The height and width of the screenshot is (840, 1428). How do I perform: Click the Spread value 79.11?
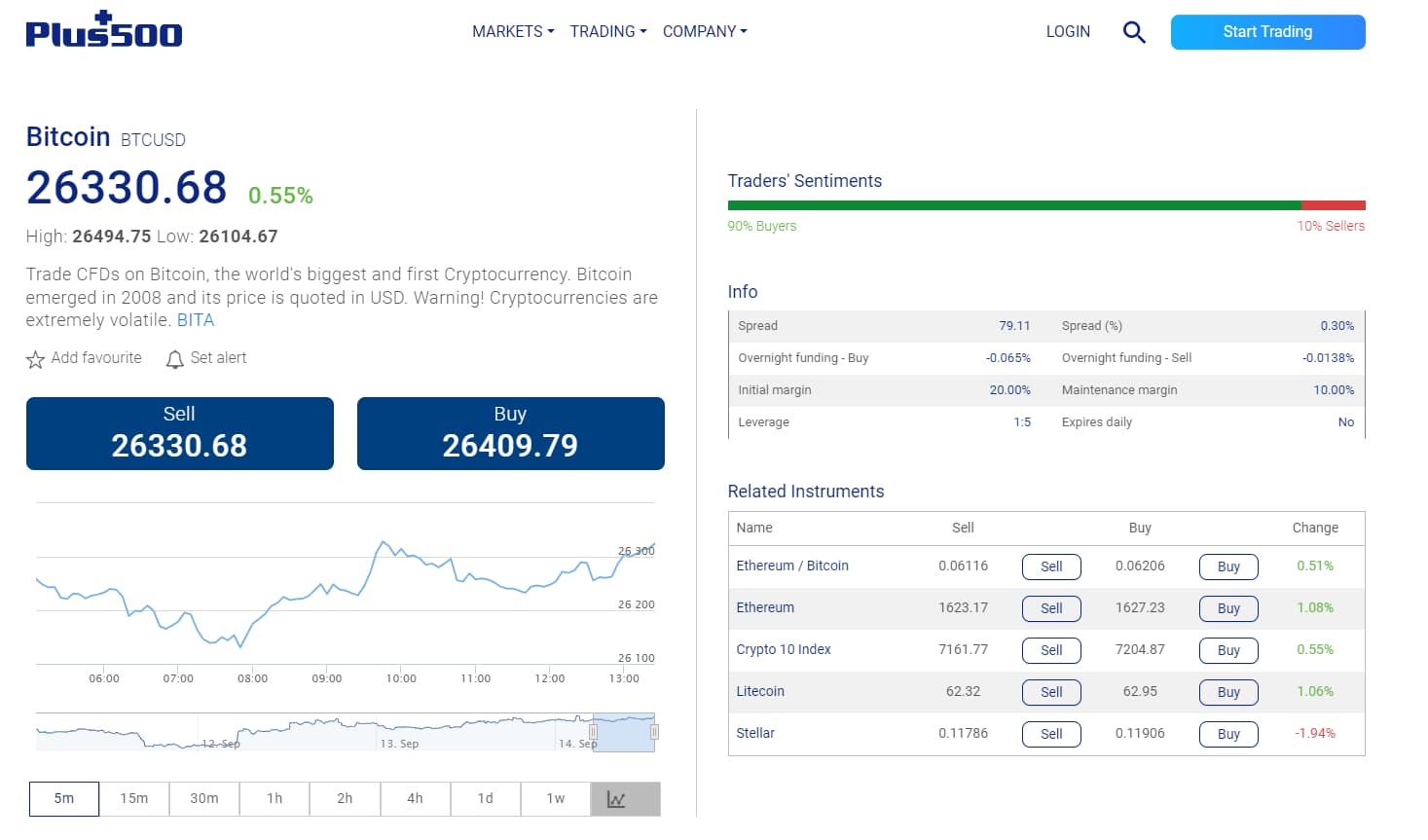click(x=1014, y=326)
